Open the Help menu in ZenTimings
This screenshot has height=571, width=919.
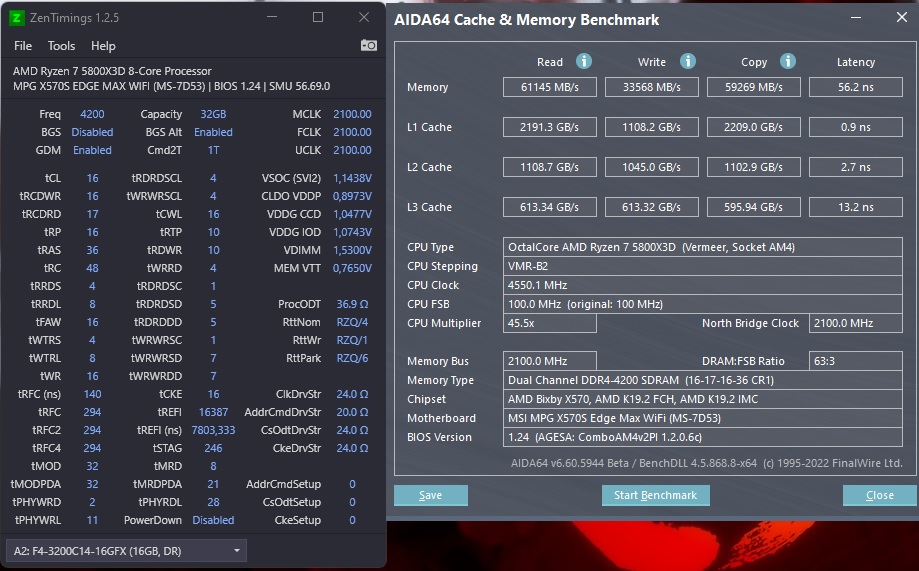[103, 46]
